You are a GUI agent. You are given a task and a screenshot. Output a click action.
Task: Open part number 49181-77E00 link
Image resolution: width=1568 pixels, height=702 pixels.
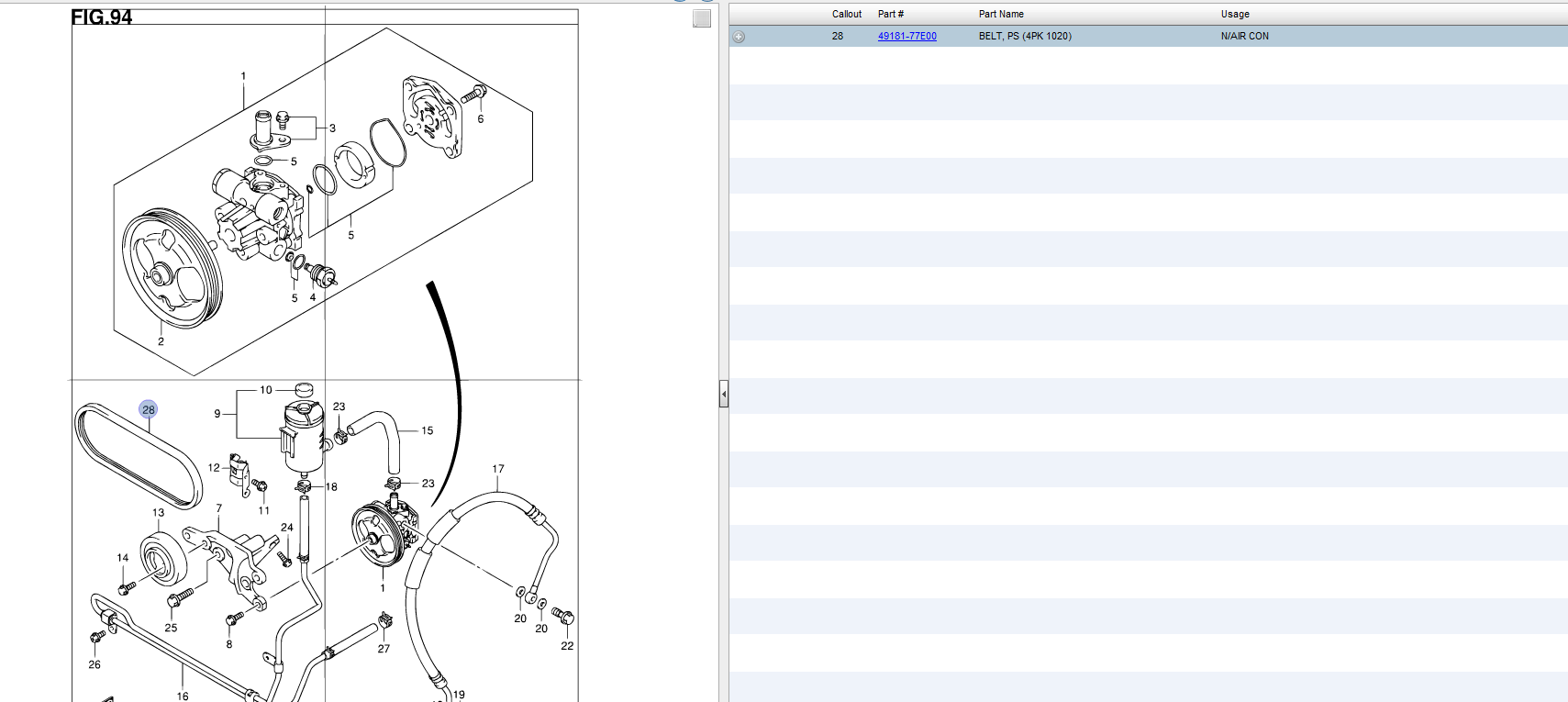pyautogui.click(x=906, y=37)
